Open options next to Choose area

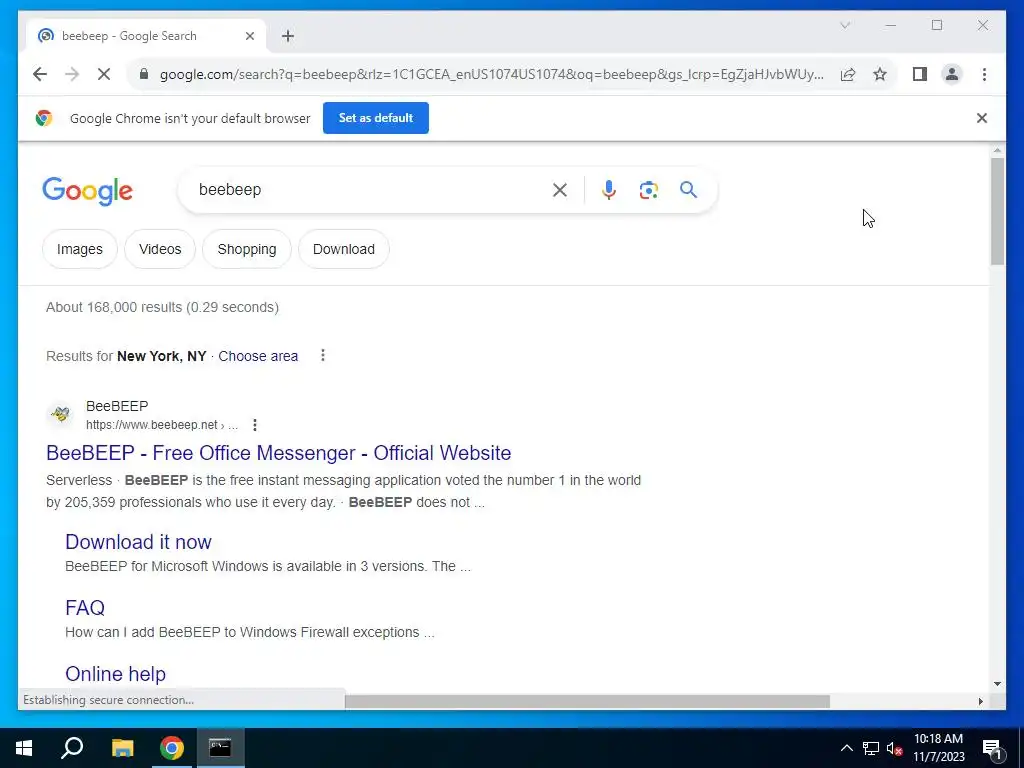[x=323, y=355]
